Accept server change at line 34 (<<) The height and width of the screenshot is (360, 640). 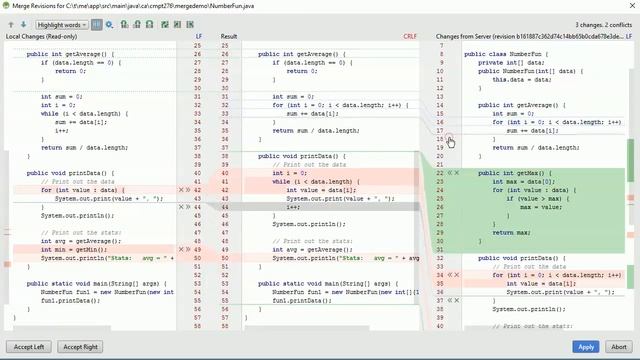click(x=450, y=275)
